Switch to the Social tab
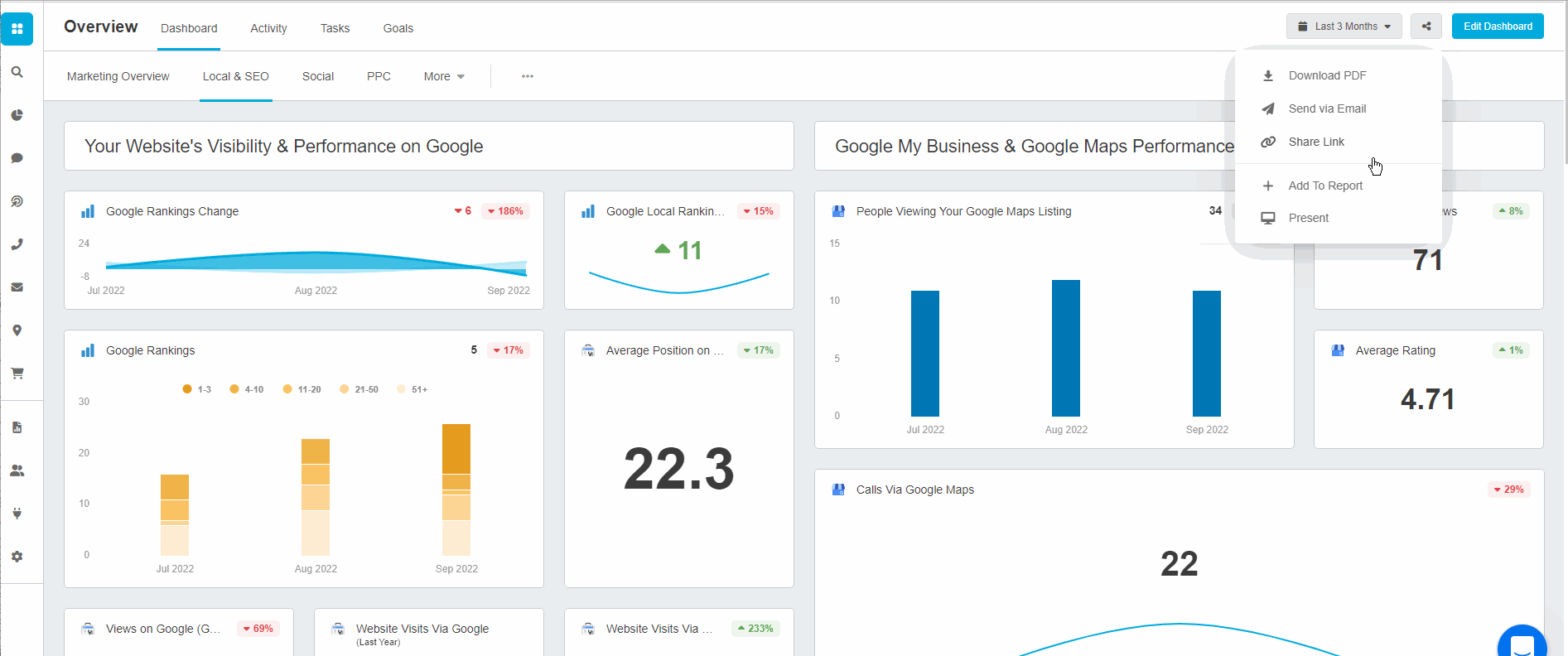The width and height of the screenshot is (1568, 656). click(x=318, y=76)
